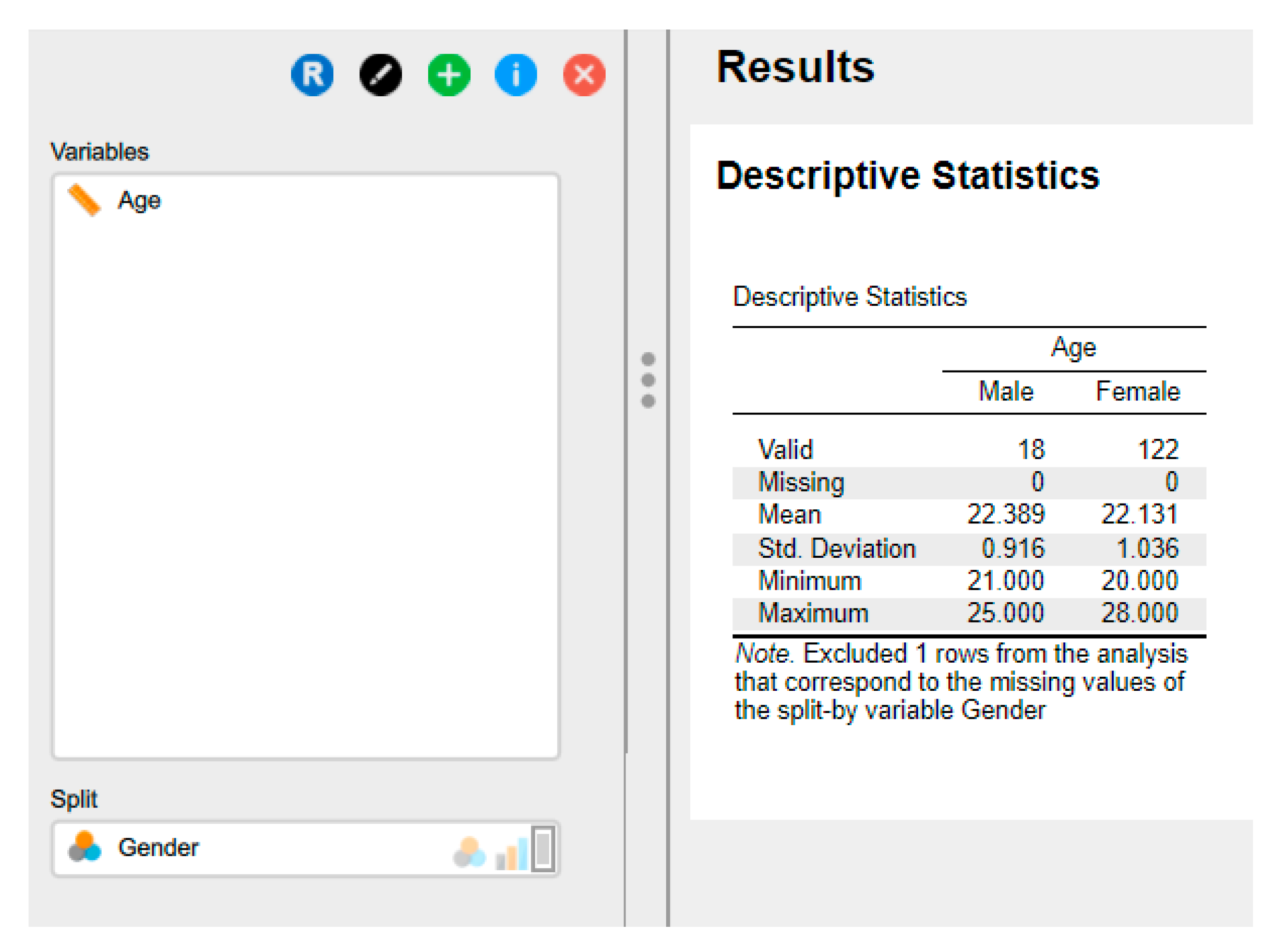Click the orange ruler scale icon beside Age
Screen dimensions: 1283x952
(84, 200)
